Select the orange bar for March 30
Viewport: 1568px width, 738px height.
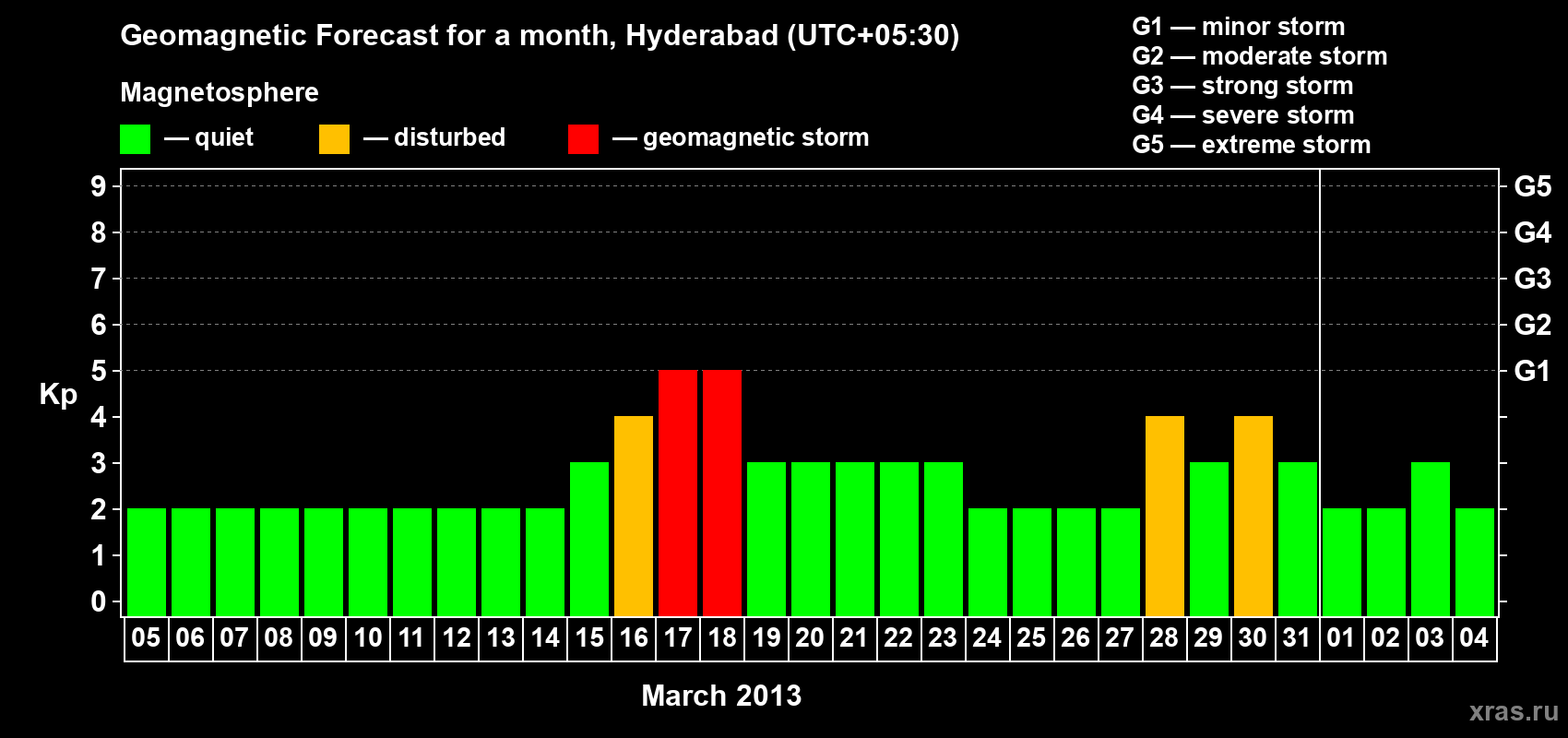click(1253, 516)
